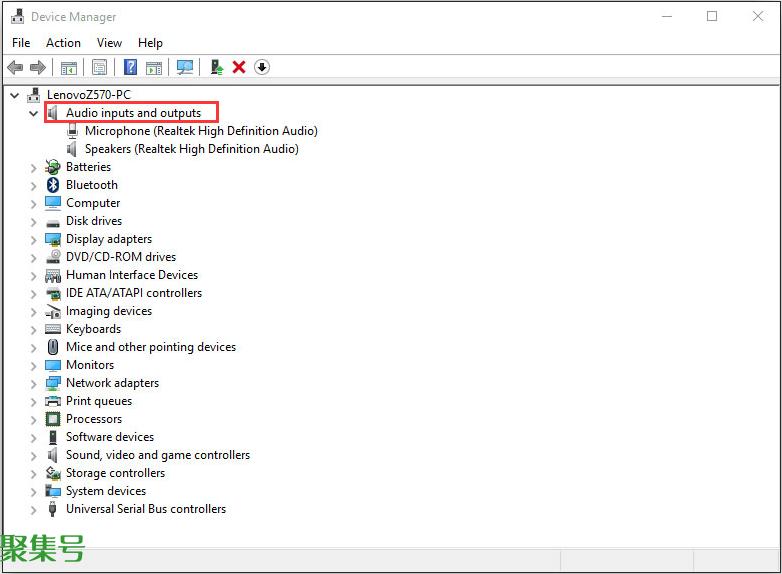The width and height of the screenshot is (782, 574).
Task: Open the View menu
Action: tap(109, 43)
